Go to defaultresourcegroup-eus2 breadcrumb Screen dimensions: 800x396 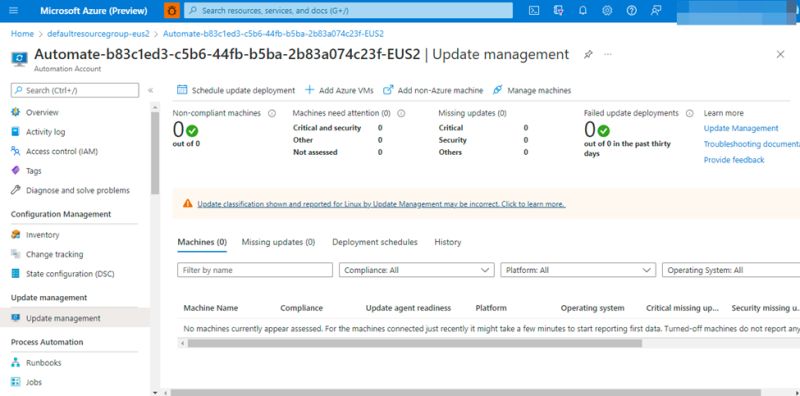click(98, 34)
